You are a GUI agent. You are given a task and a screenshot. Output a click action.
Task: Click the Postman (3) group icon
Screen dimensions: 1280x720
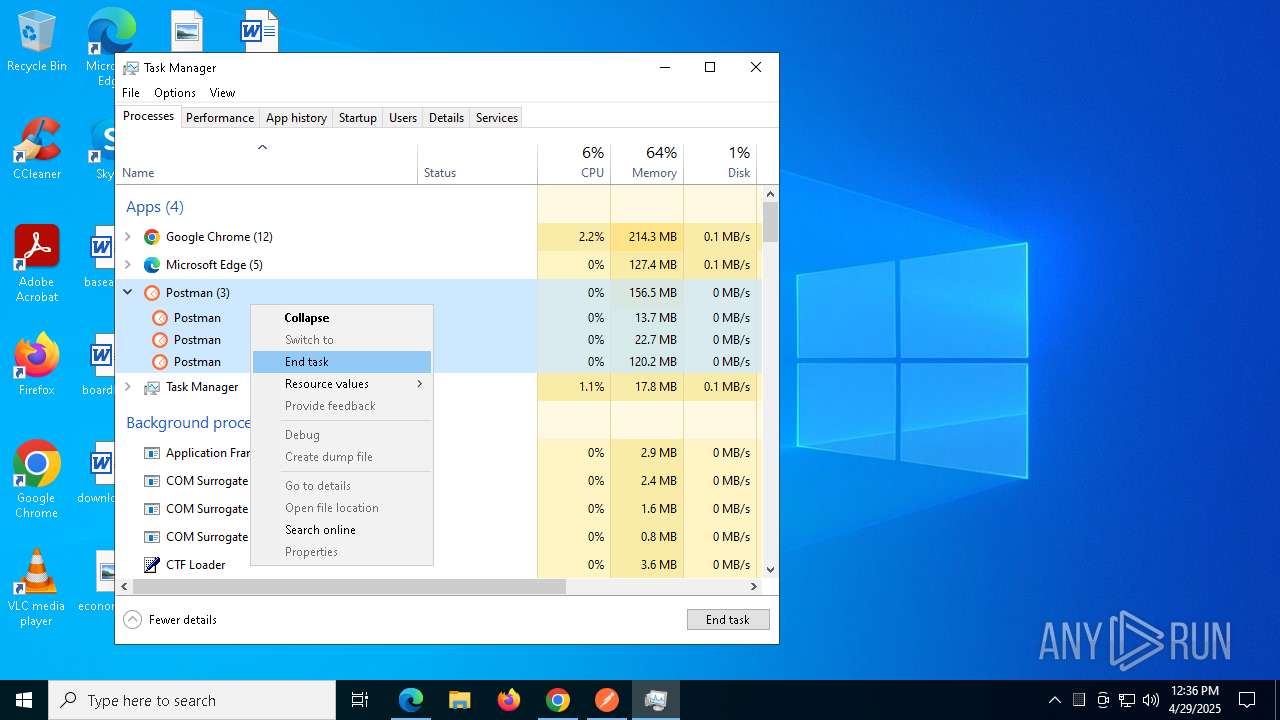coord(152,293)
